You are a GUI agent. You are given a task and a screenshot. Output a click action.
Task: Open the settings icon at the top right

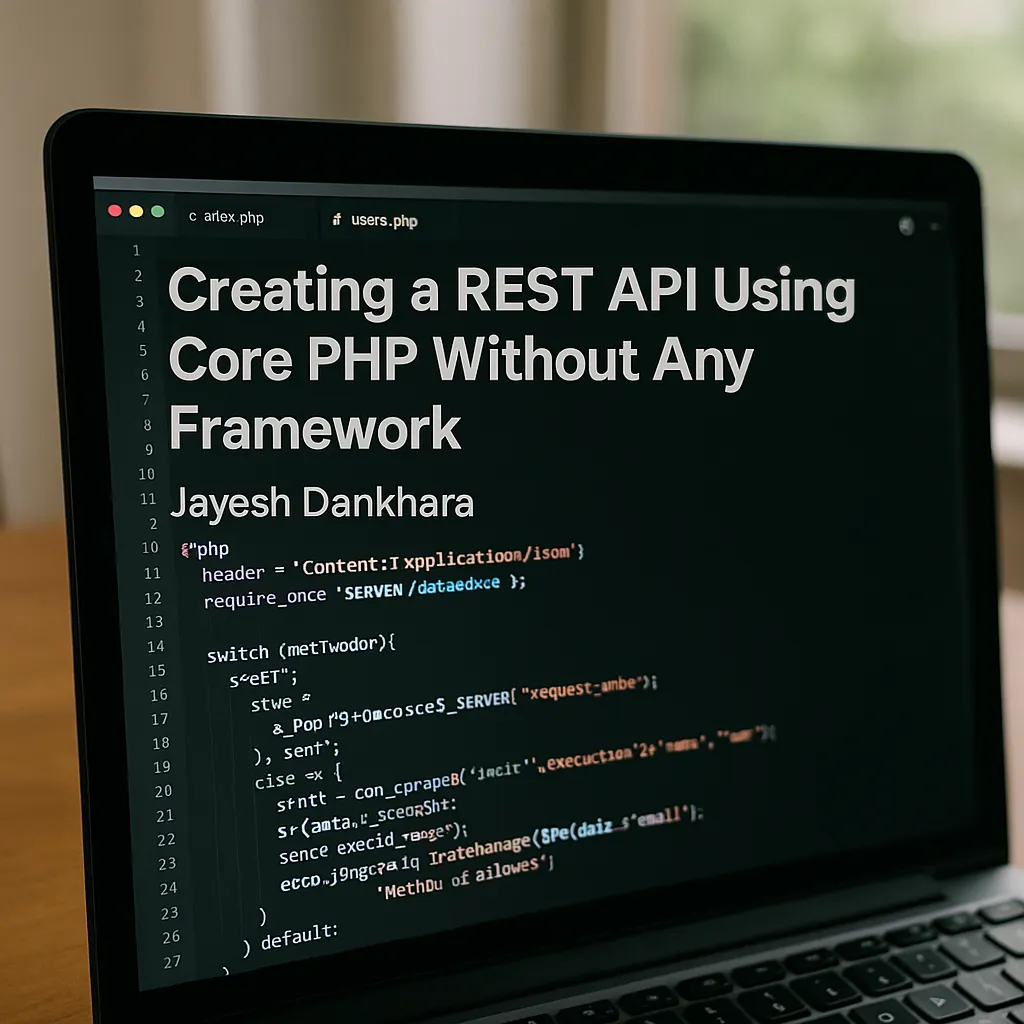point(908,224)
